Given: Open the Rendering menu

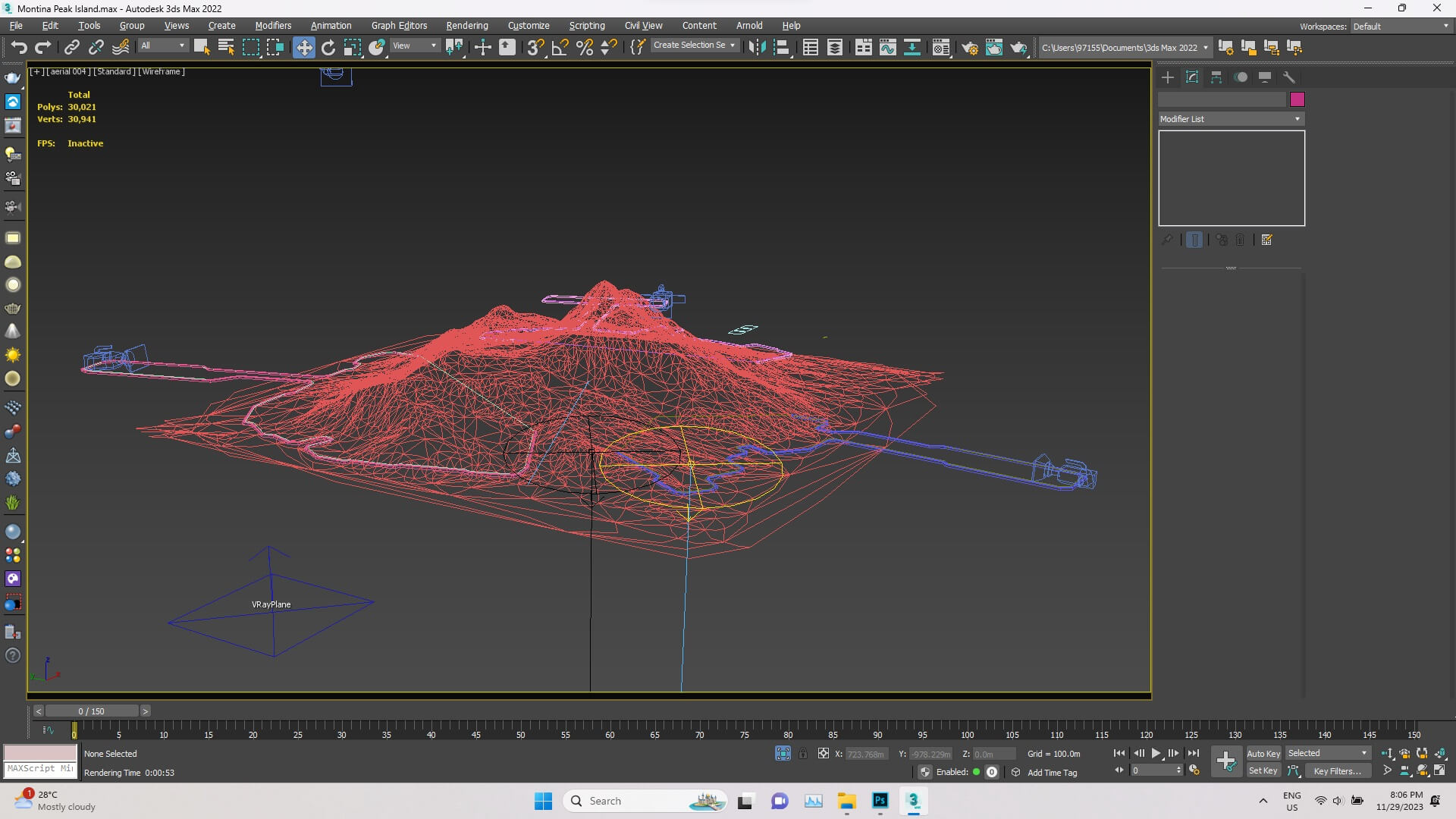Looking at the screenshot, I should pos(466,26).
